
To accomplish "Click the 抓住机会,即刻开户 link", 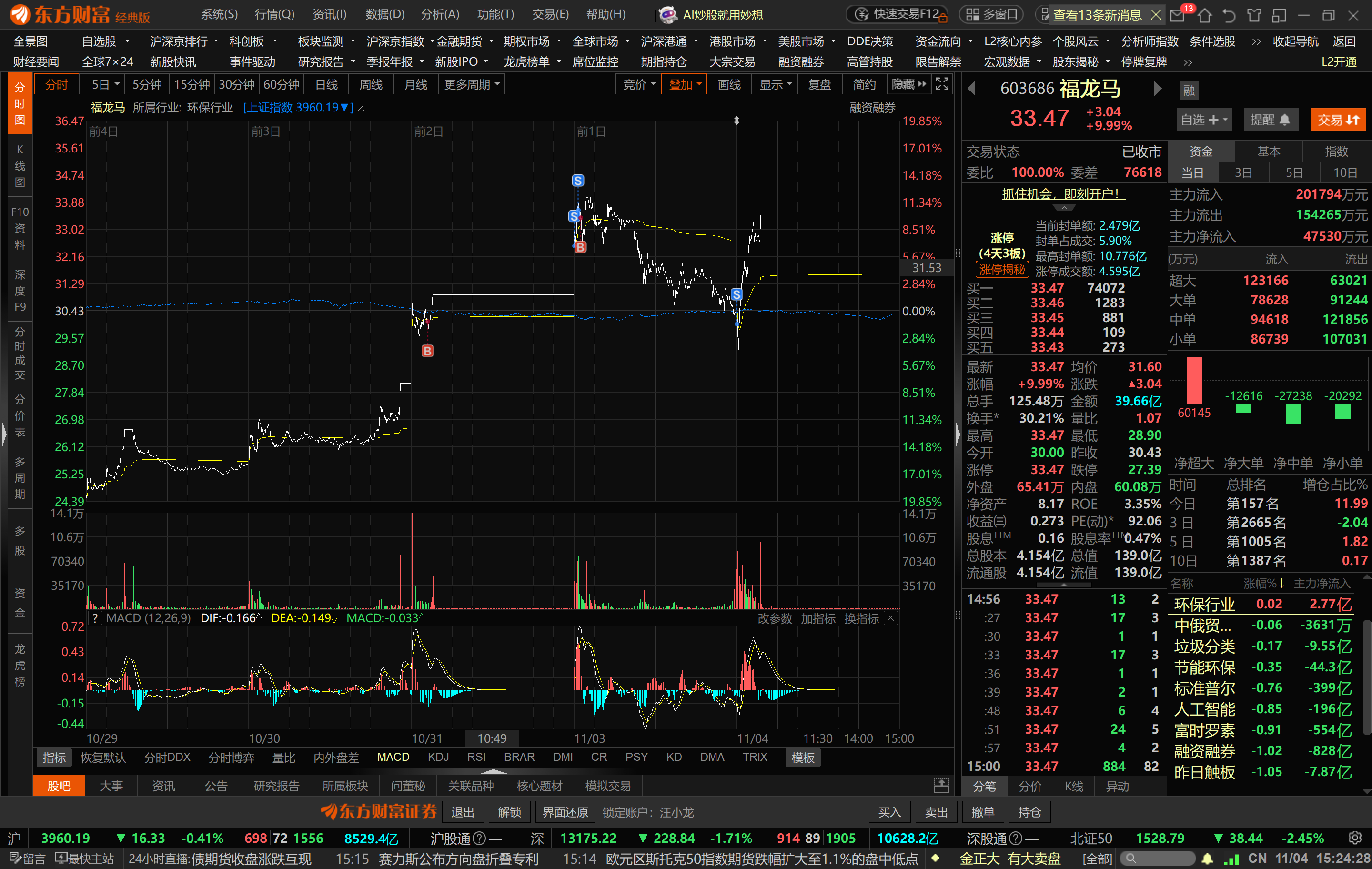I will pos(1063,194).
